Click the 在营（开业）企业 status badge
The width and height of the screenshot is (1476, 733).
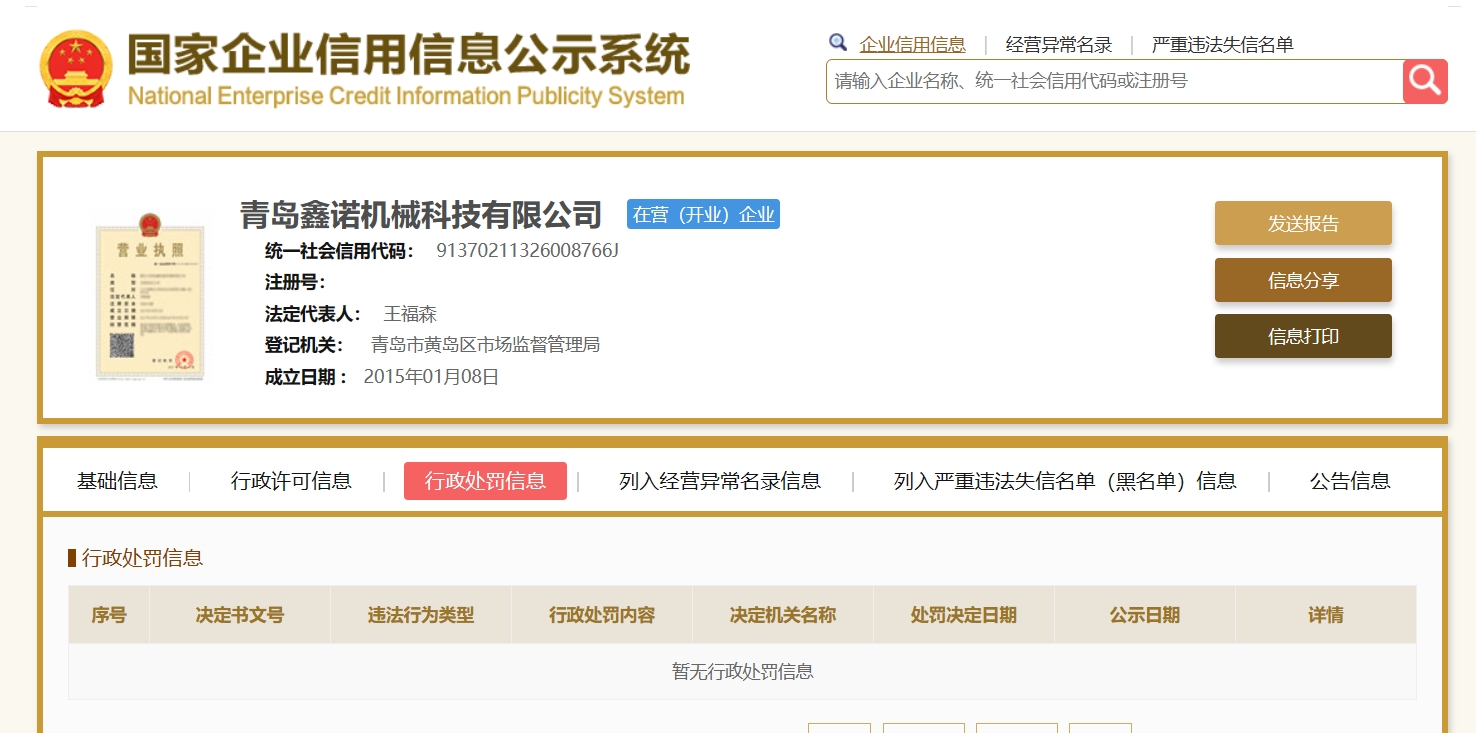tap(703, 214)
